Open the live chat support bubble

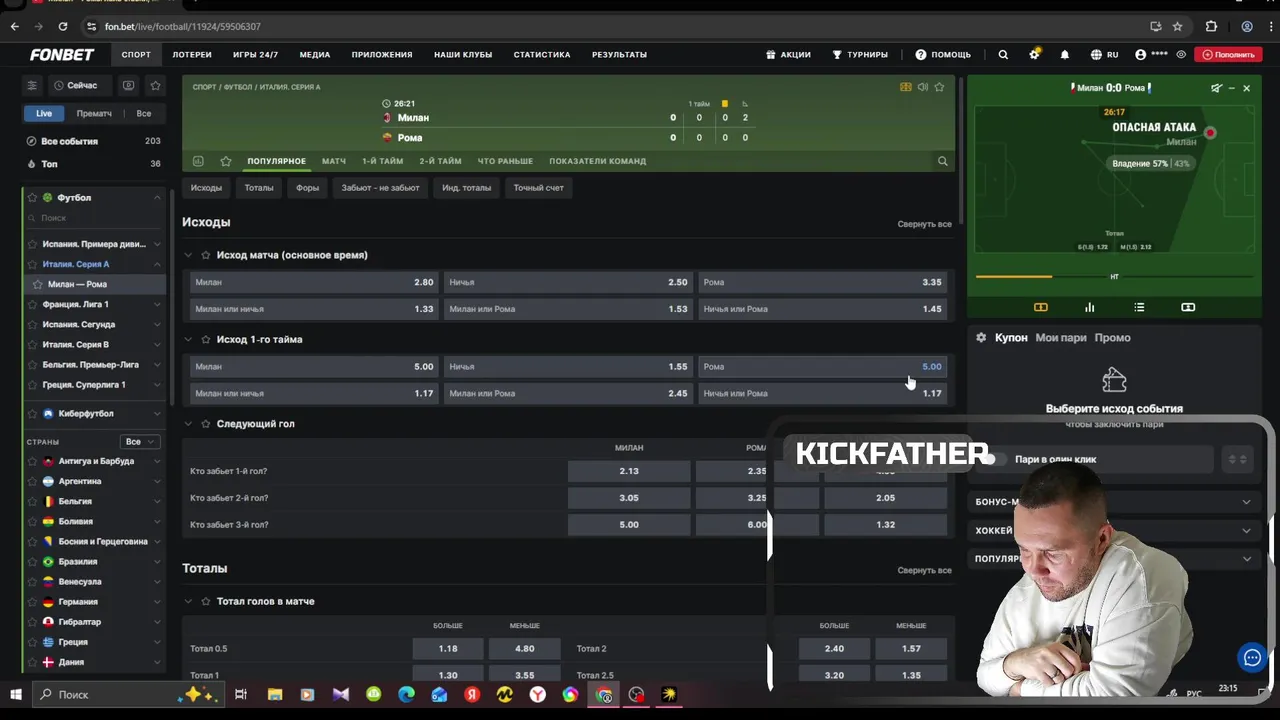(x=1252, y=657)
